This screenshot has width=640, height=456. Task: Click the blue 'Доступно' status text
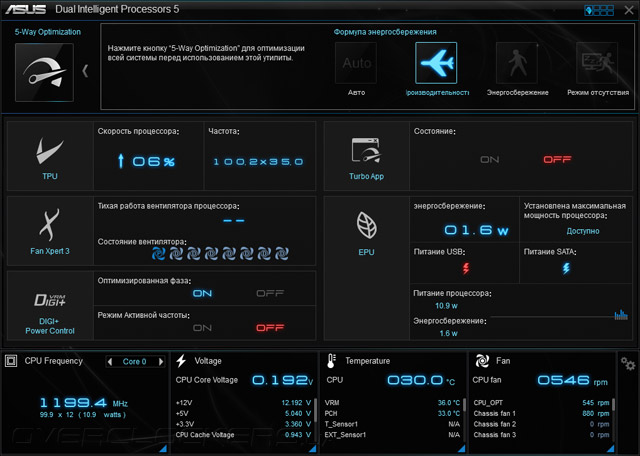[583, 231]
